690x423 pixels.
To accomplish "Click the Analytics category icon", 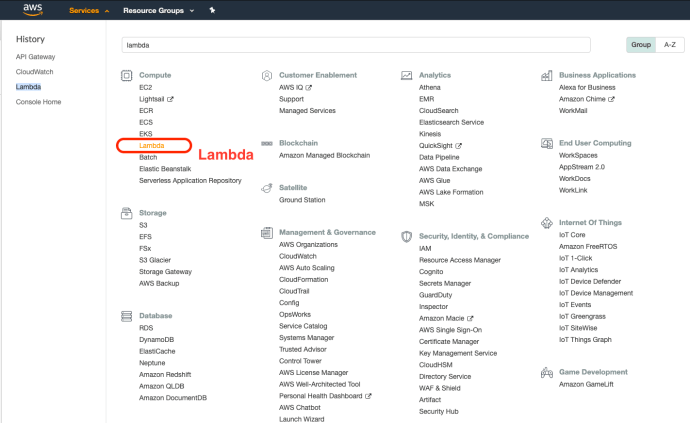I will pyautogui.click(x=407, y=75).
